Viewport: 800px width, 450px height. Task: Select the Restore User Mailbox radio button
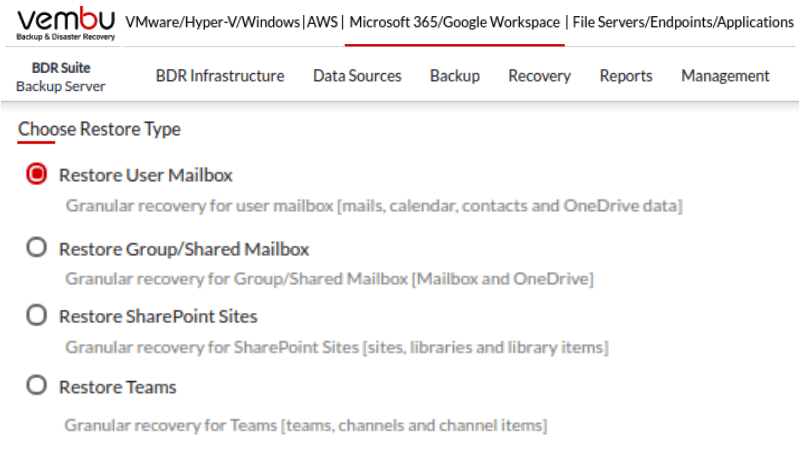click(x=37, y=175)
